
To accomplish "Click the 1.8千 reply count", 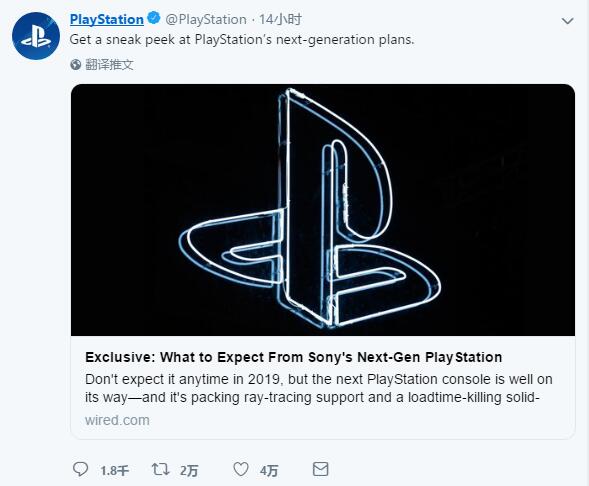I will coord(115,471).
